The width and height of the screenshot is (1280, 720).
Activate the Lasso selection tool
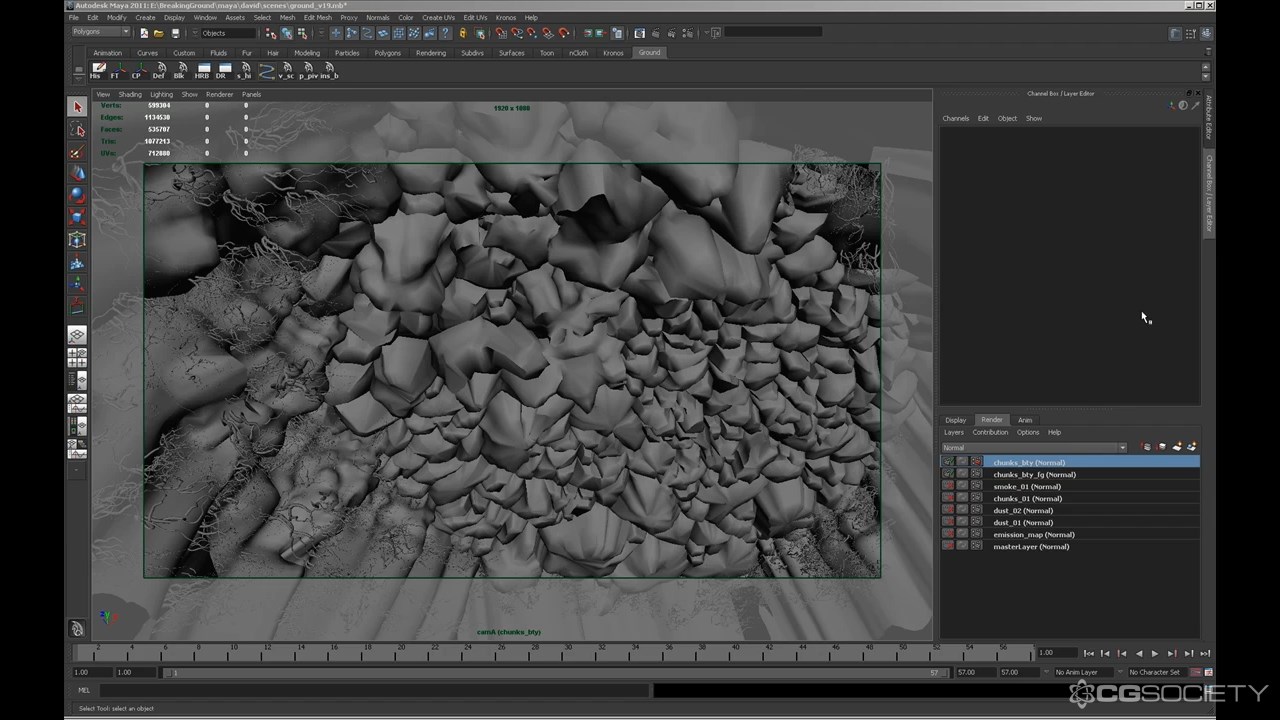coord(77,130)
